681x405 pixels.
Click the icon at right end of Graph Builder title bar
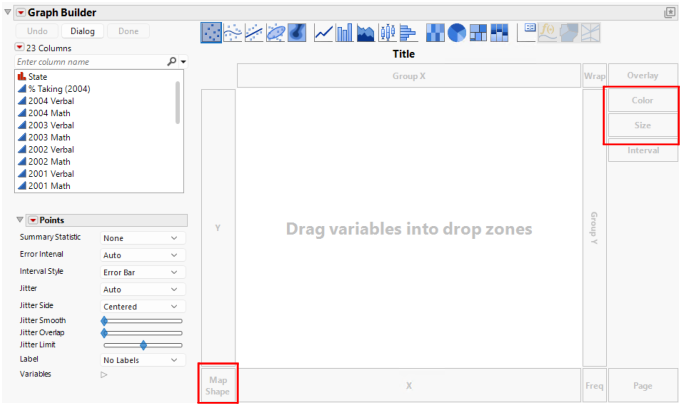pyautogui.click(x=669, y=13)
